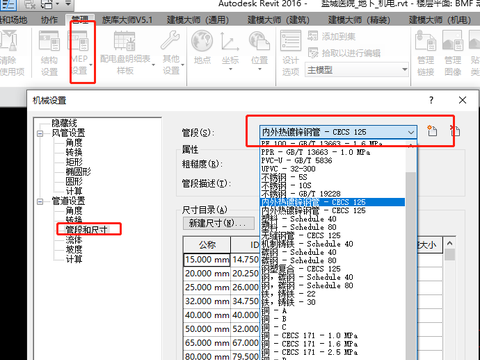This screenshot has height=360, width=480.
Task: Click the create new pipe segment icon
Action: [432, 131]
